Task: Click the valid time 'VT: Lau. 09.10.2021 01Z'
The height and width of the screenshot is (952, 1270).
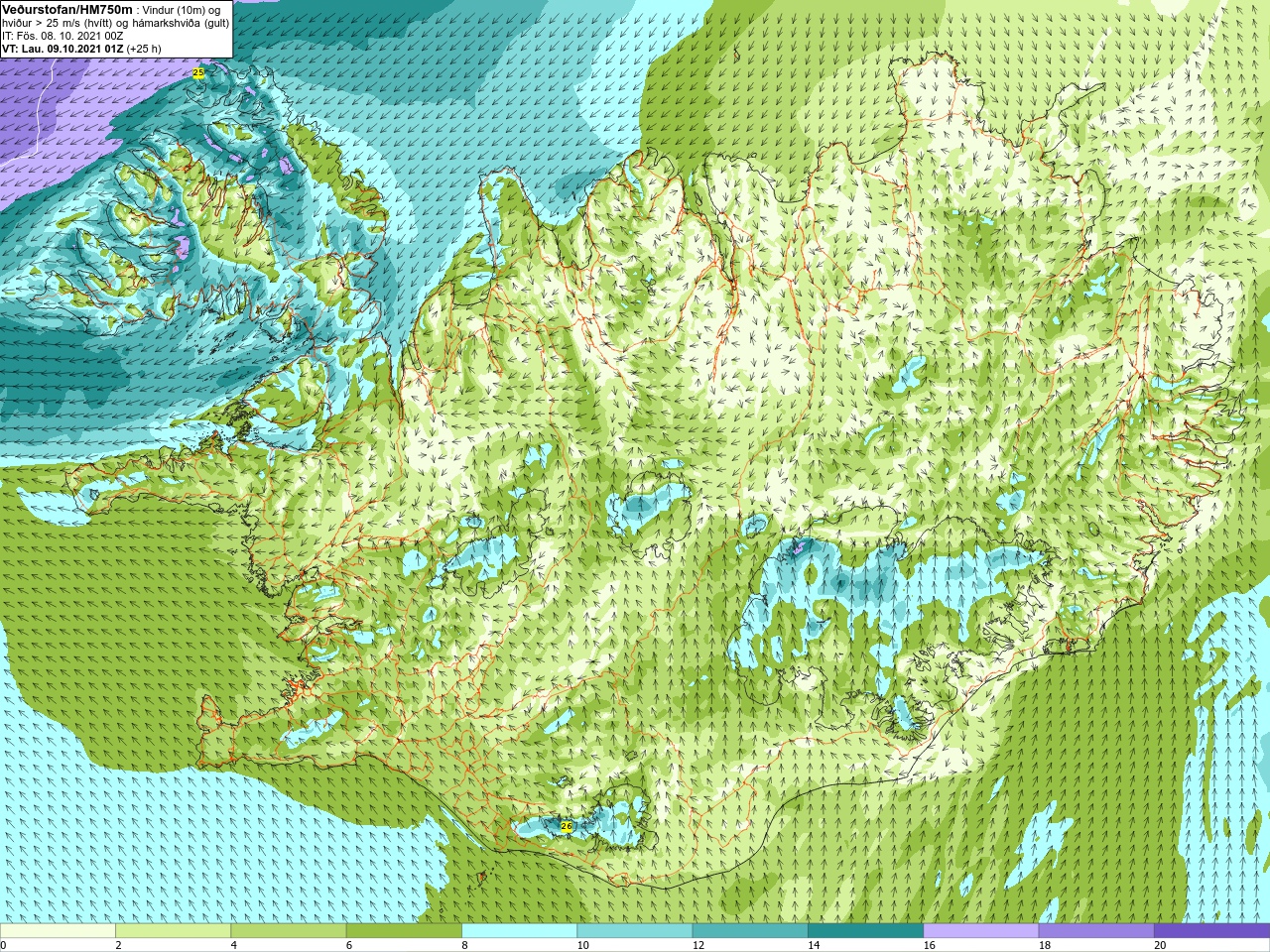Action: (x=62, y=49)
